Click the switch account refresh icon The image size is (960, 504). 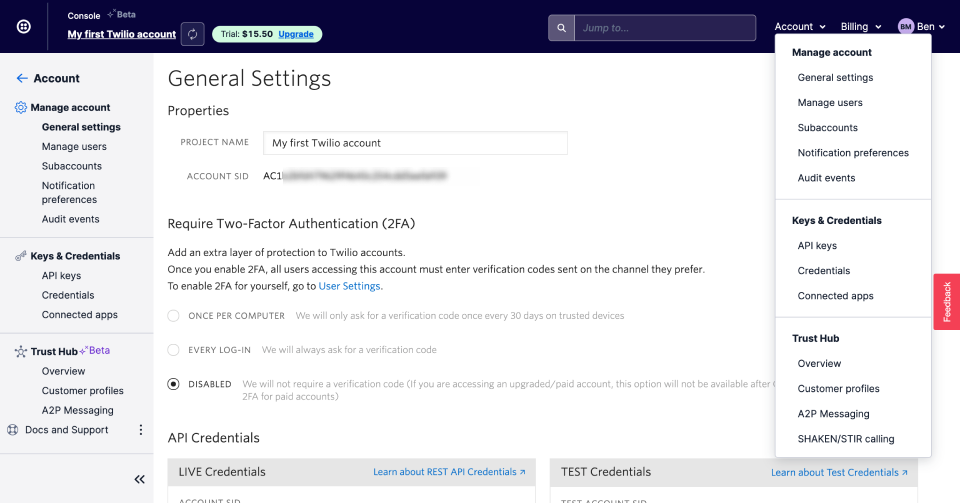click(192, 34)
